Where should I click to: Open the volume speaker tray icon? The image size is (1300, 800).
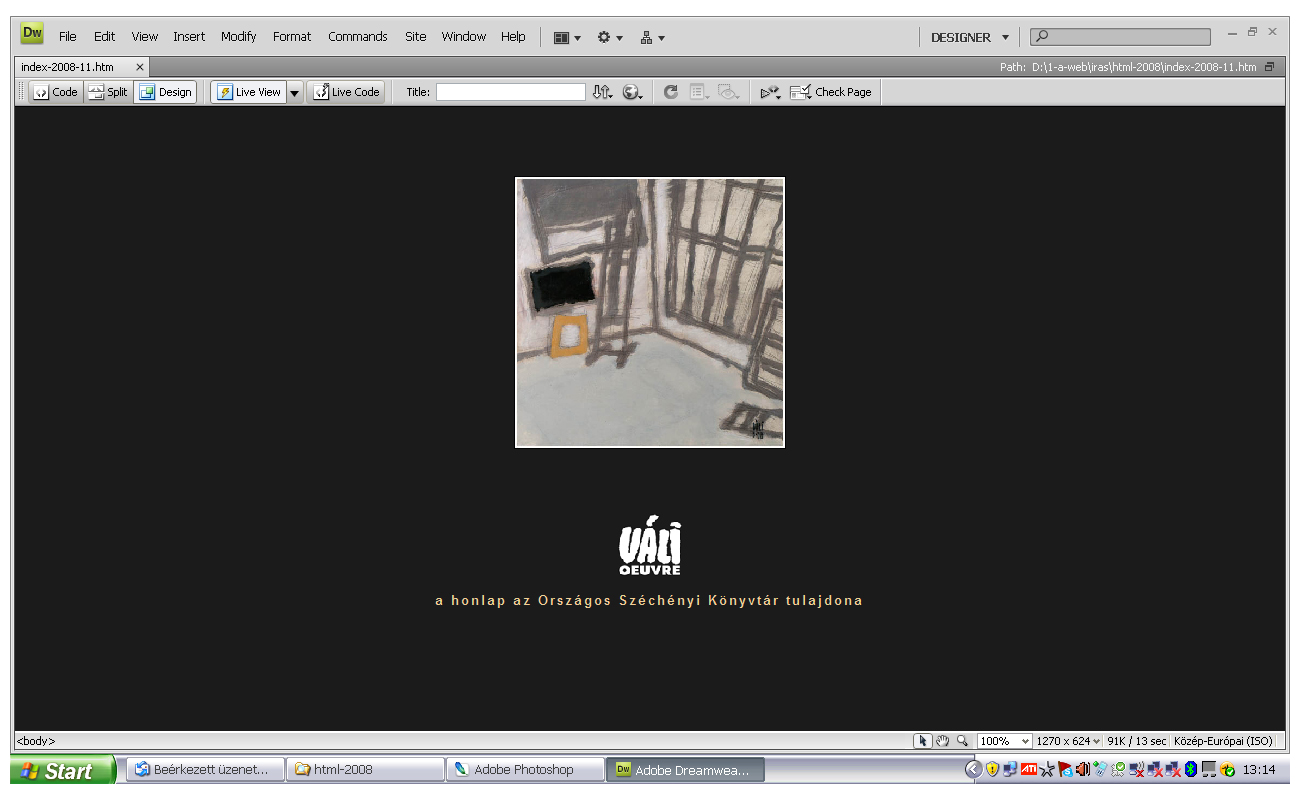click(1083, 769)
